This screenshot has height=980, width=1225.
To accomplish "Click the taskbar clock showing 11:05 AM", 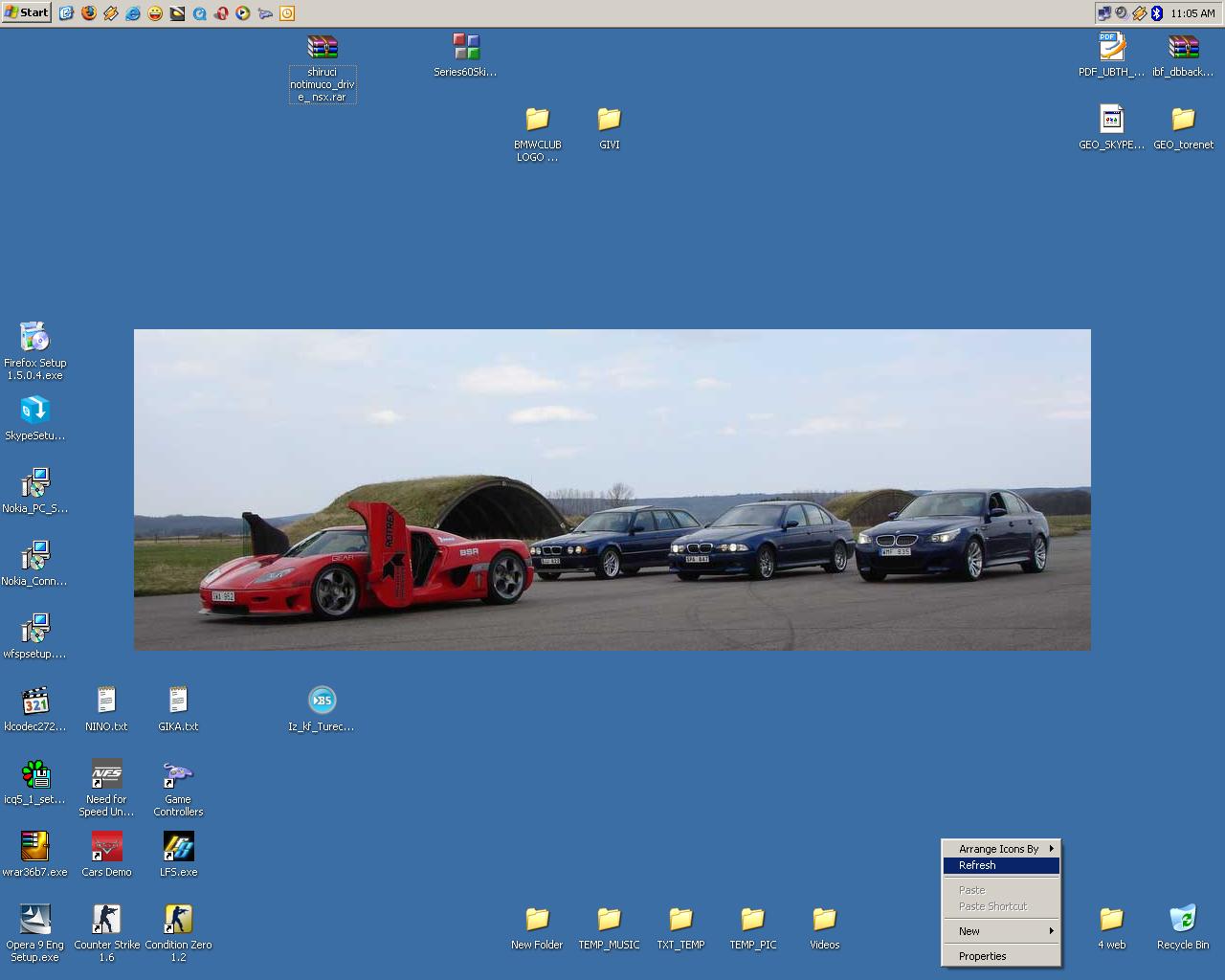I will [1192, 13].
